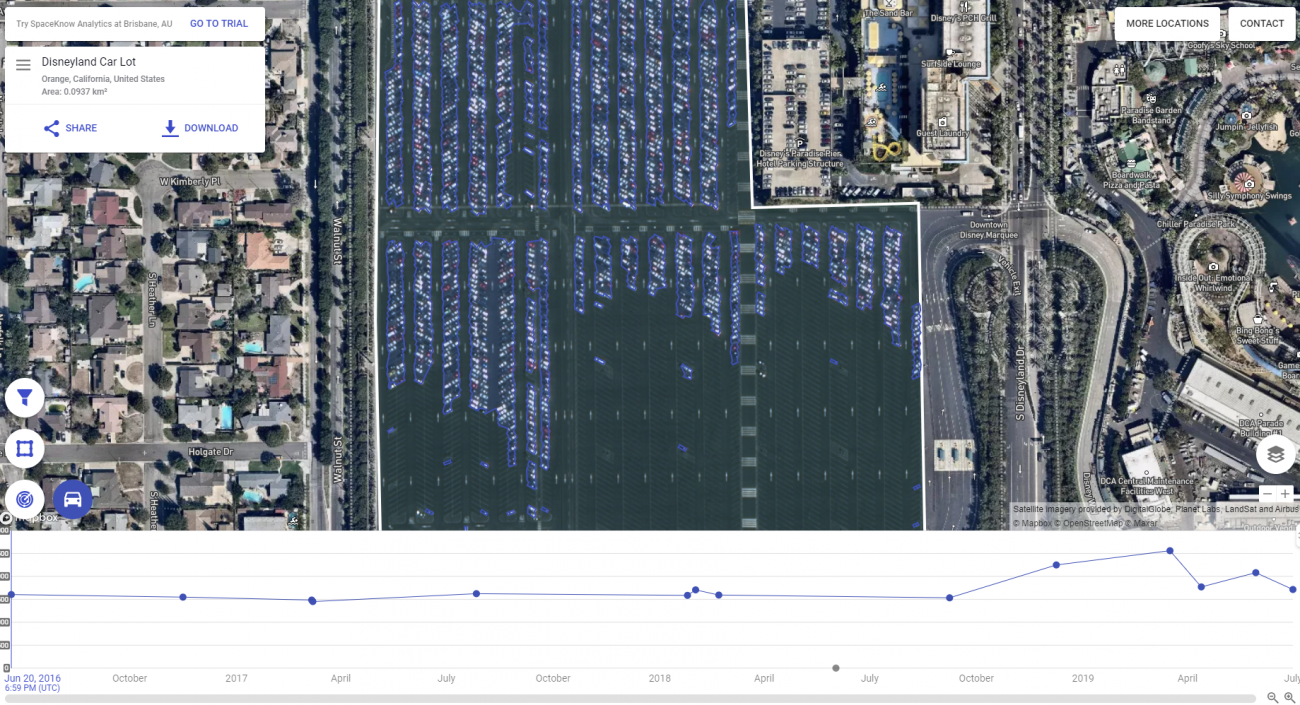The image size is (1300, 705).
Task: Click 'Try SpaceKnow Analytics at Brisbane, AU' text
Action: (x=94, y=24)
